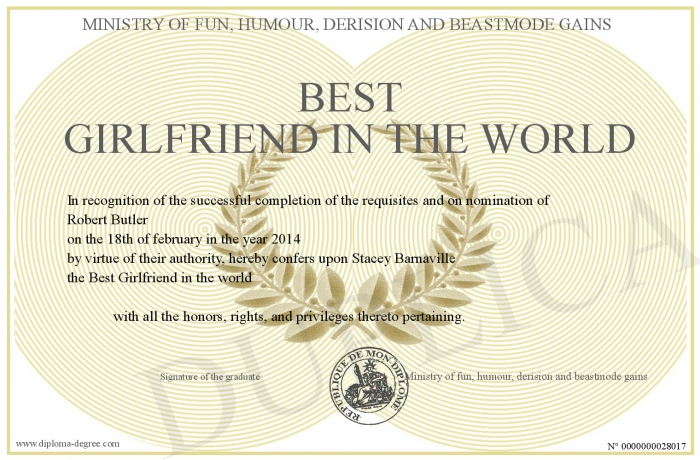This screenshot has height=460, width=700.
Task: Select the large word BEST in title
Action: (x=349, y=98)
